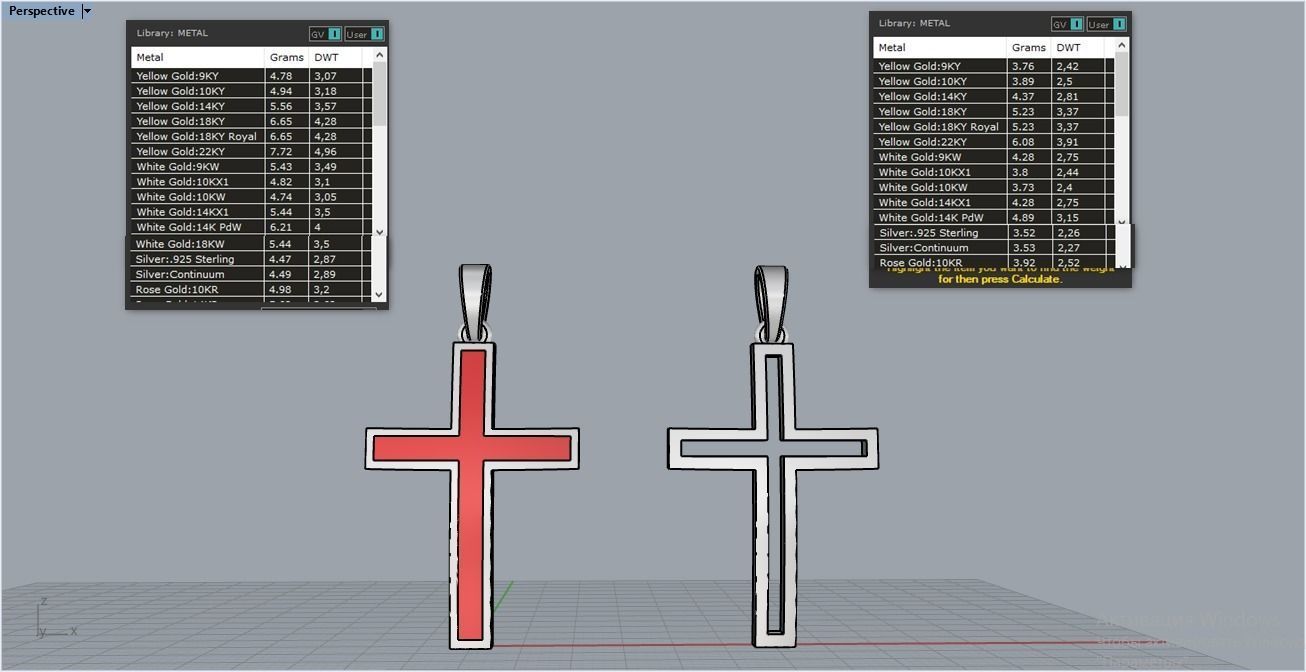Click the scroll-up arrow in the left metal list
This screenshot has width=1306, height=672.
click(x=379, y=55)
